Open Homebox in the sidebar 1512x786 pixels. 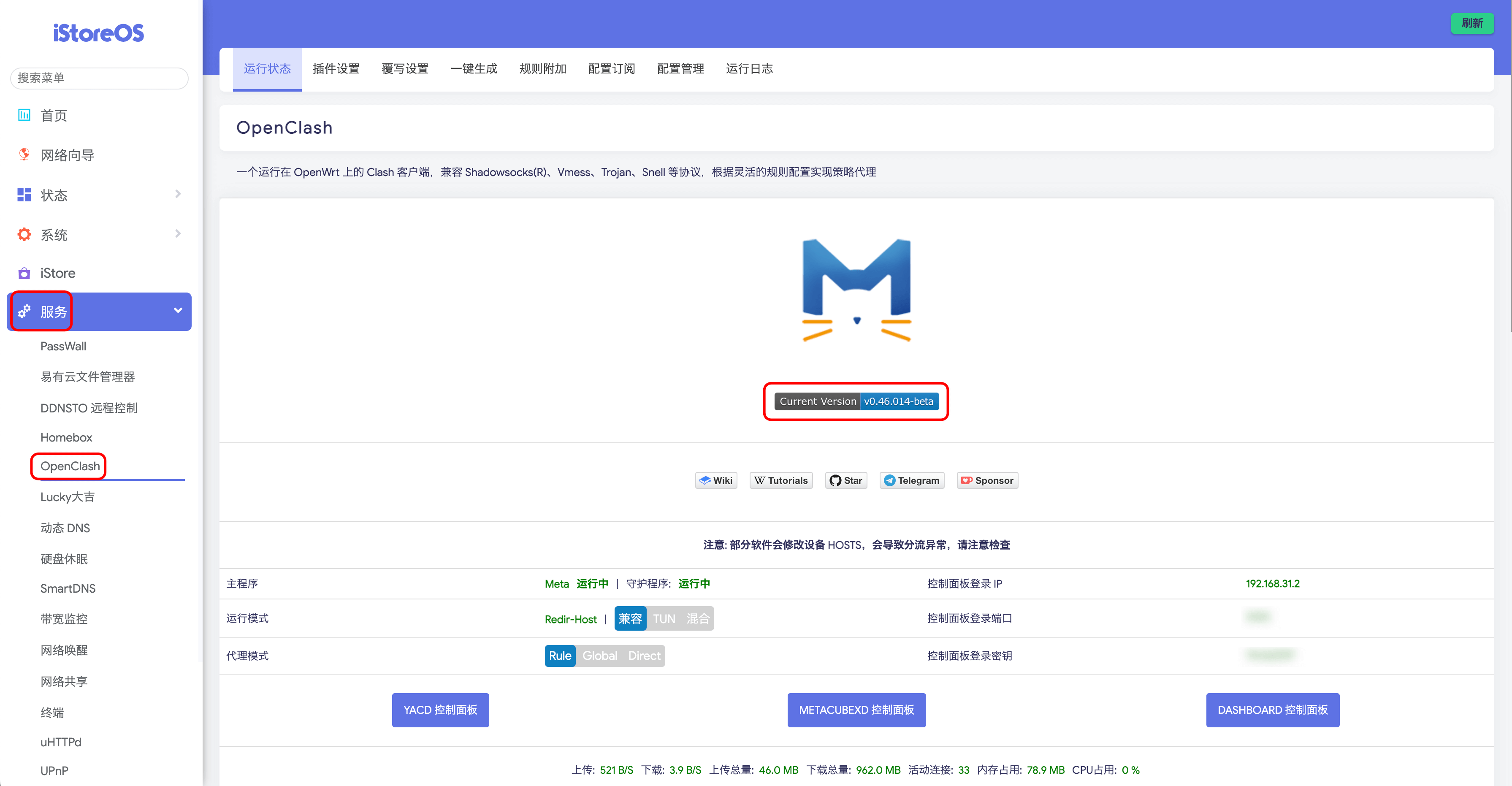(66, 437)
